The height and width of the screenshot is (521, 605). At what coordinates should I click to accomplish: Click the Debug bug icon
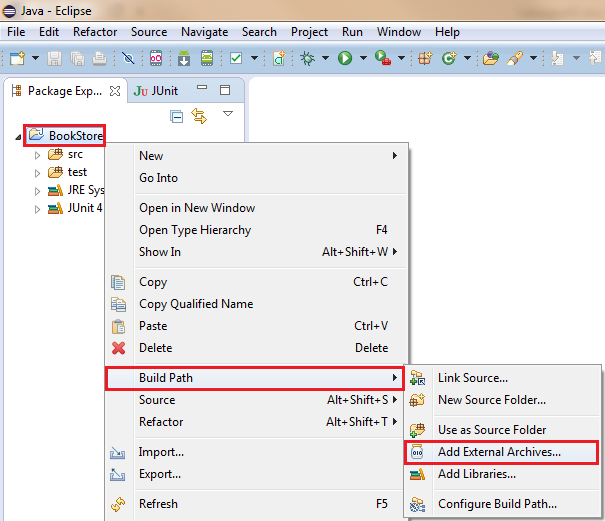308,59
